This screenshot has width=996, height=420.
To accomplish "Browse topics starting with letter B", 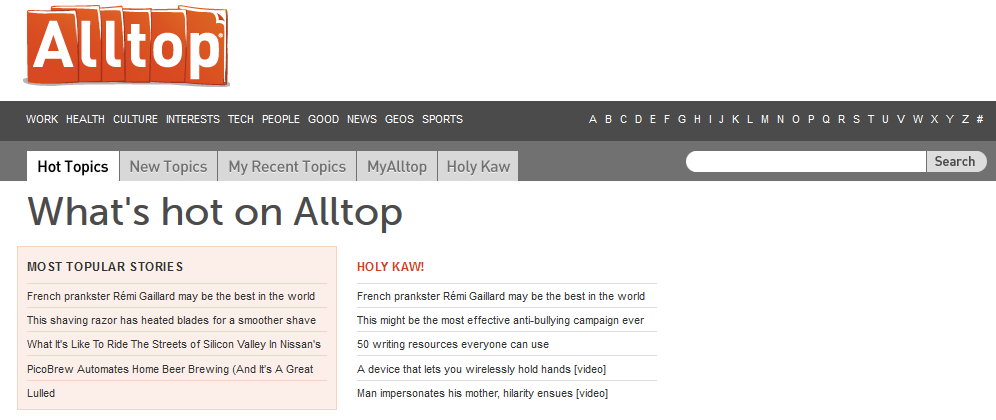I will [x=608, y=119].
